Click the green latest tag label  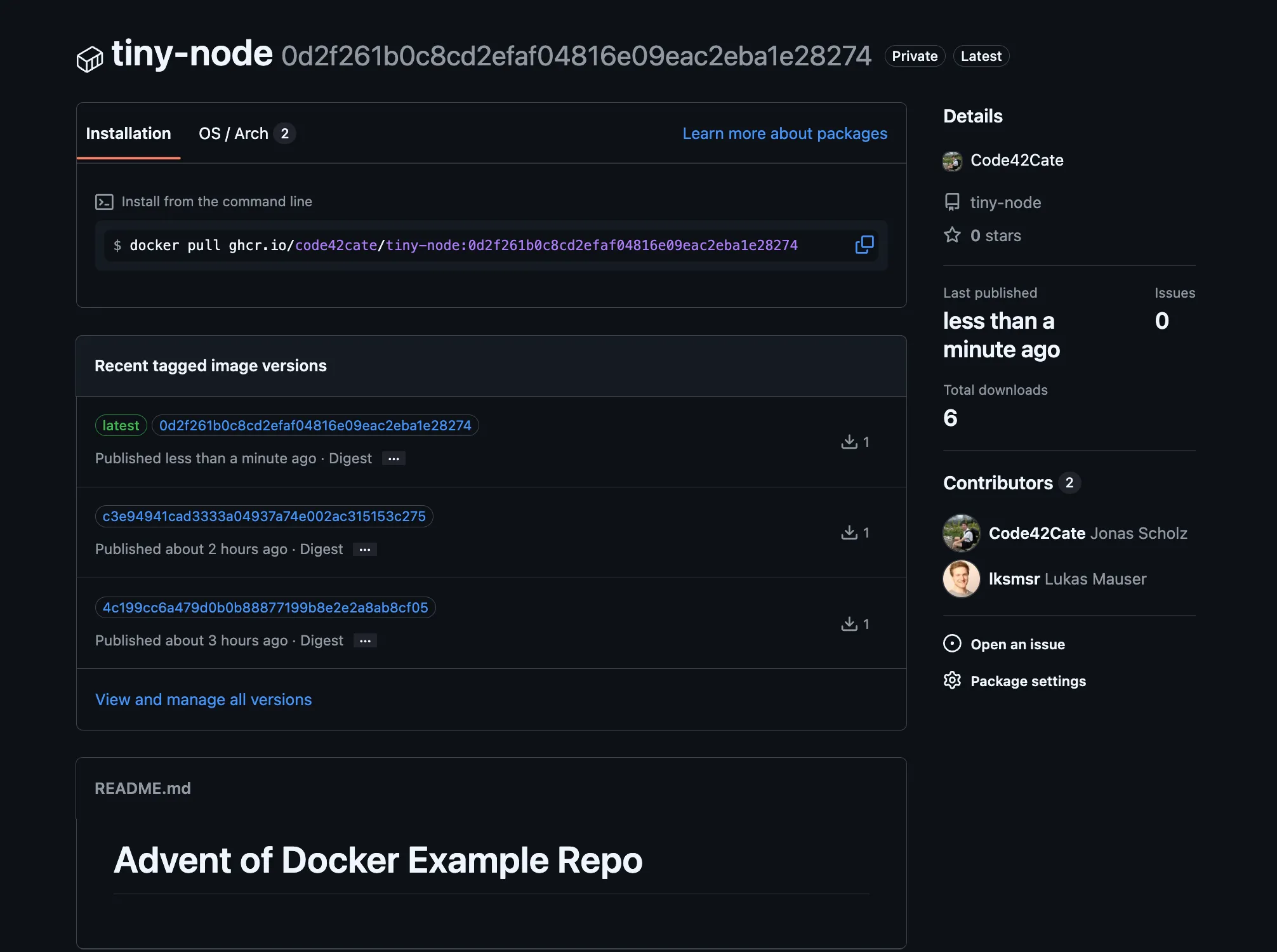(121, 425)
